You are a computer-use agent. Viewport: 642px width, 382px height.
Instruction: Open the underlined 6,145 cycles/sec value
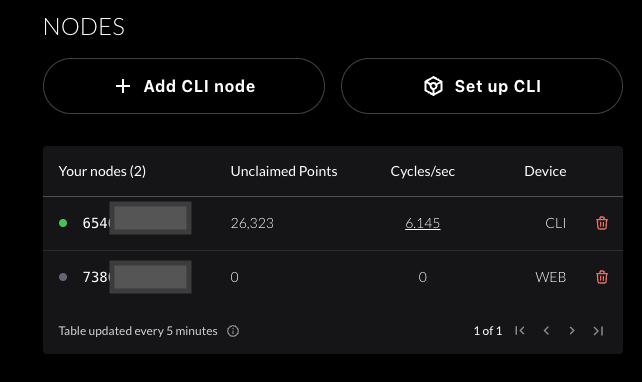pyautogui.click(x=423, y=223)
